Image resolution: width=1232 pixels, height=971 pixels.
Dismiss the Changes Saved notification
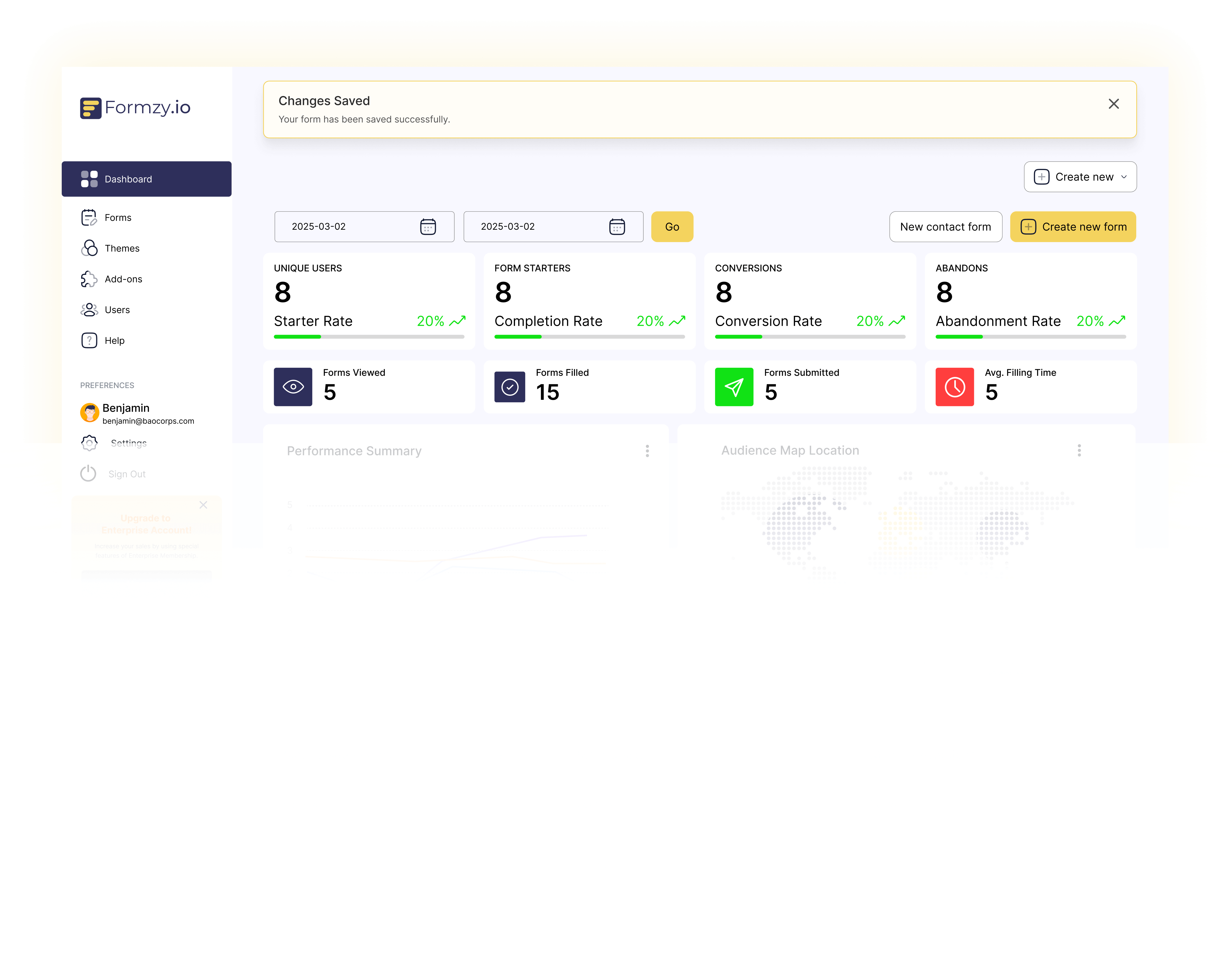point(1113,104)
